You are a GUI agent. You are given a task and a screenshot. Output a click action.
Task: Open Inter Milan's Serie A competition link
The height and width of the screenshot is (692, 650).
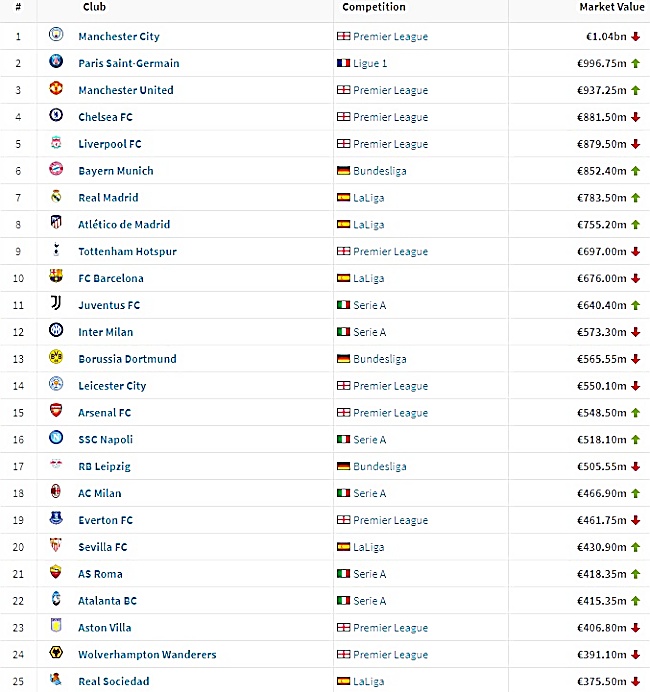click(x=370, y=332)
